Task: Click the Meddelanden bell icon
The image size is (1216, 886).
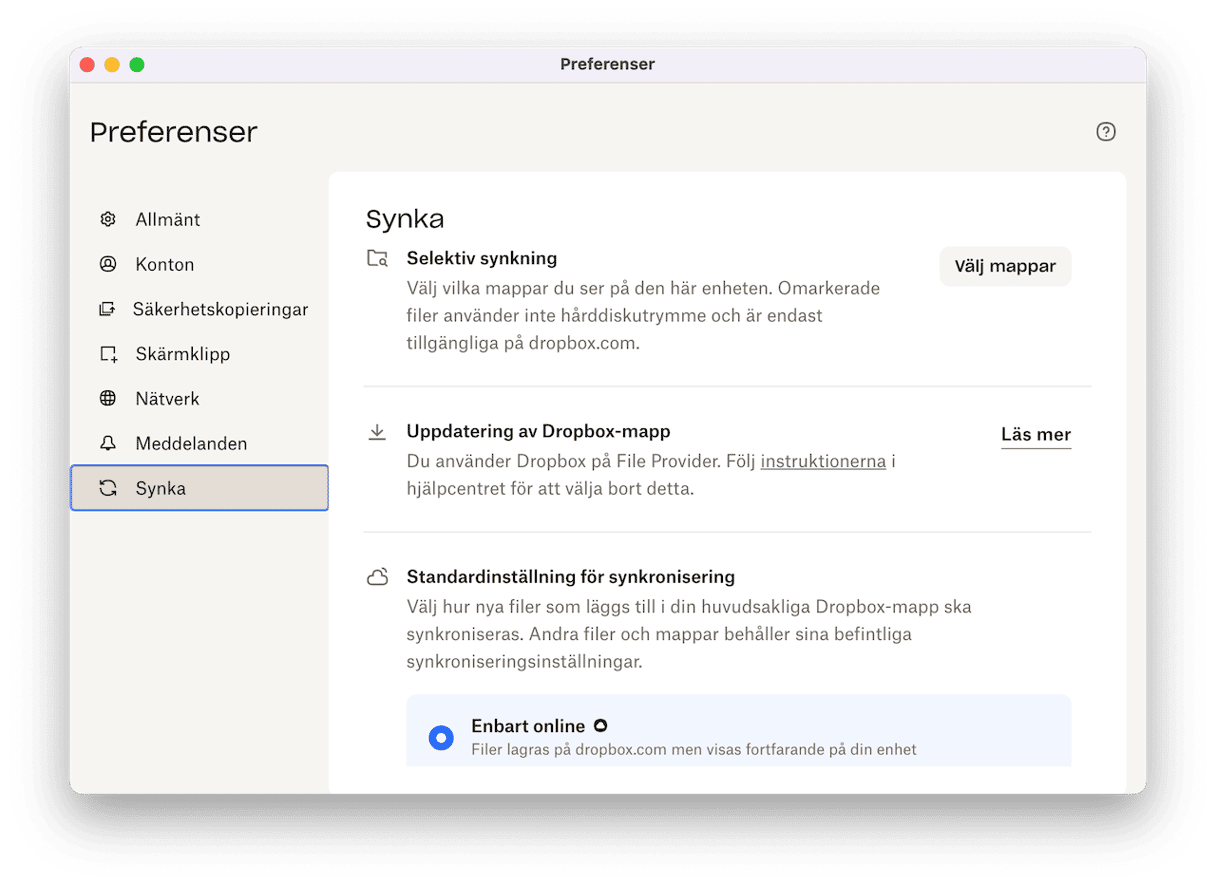Action: click(x=108, y=443)
